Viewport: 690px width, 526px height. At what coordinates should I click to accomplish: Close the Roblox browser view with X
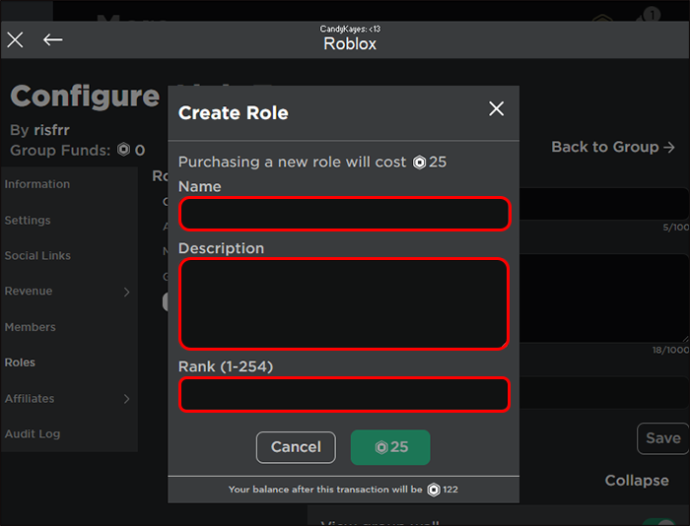point(15,40)
